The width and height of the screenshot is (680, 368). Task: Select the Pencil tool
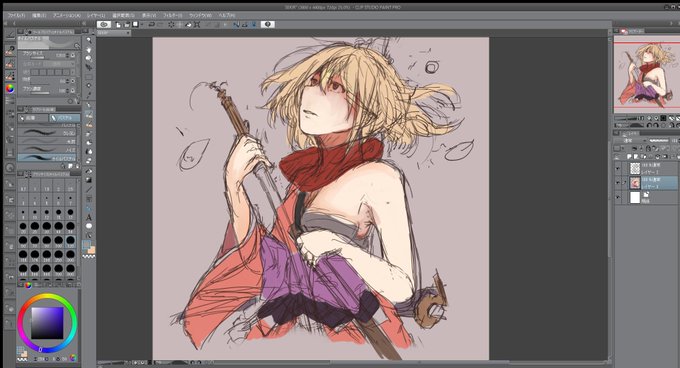[x=89, y=115]
